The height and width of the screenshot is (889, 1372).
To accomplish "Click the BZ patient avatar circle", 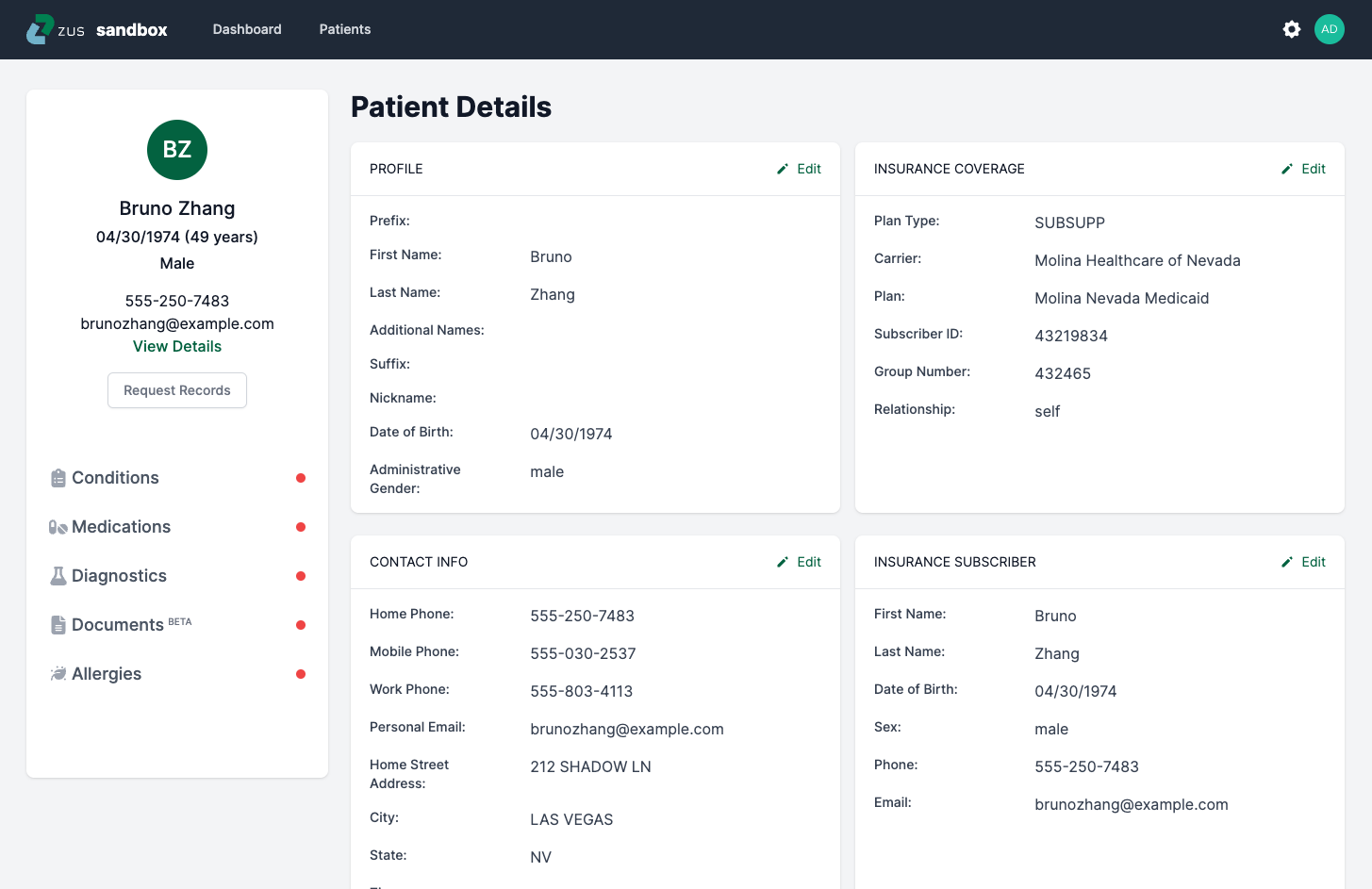I will [x=177, y=150].
